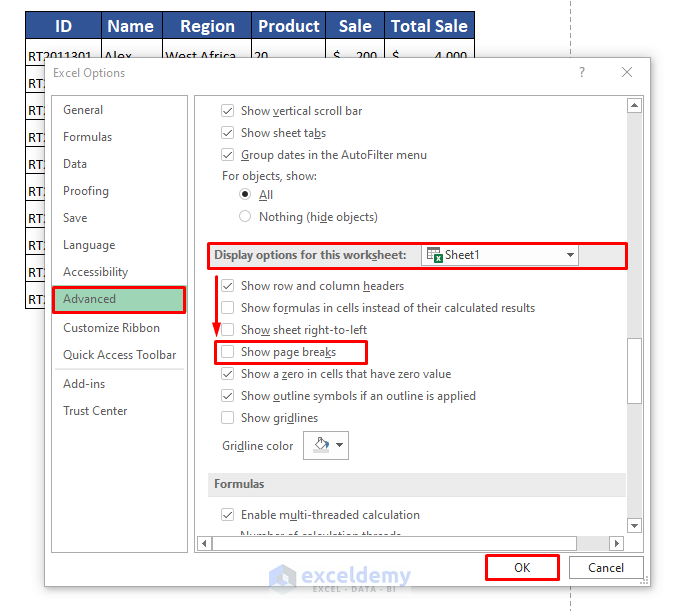Click the ID column header in worksheet
681x611 pixels.
(x=63, y=26)
